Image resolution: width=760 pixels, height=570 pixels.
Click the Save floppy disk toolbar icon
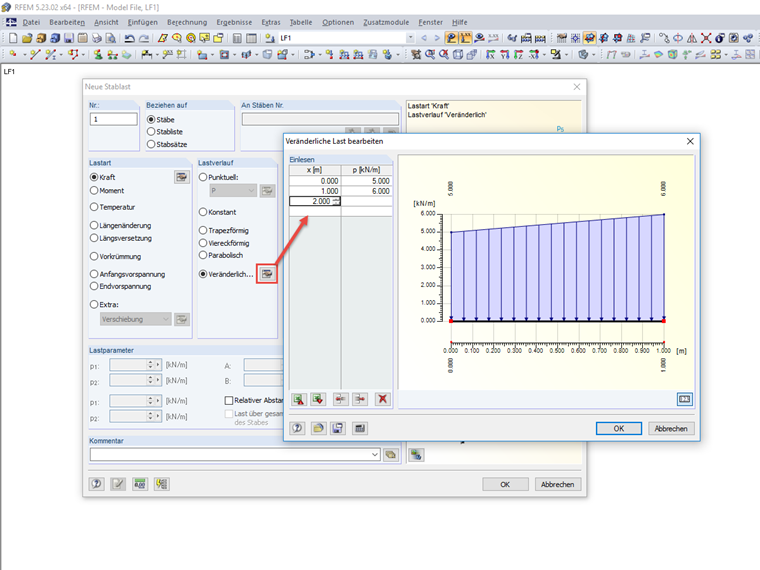tap(69, 38)
